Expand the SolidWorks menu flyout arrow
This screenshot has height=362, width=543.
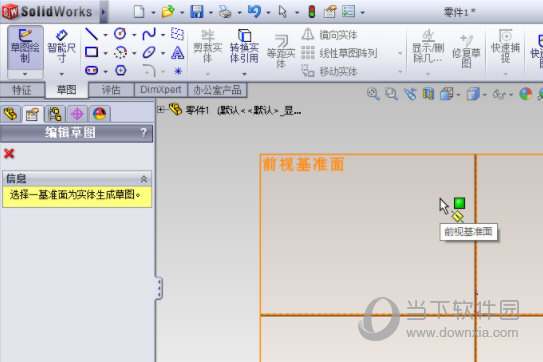click(103, 12)
